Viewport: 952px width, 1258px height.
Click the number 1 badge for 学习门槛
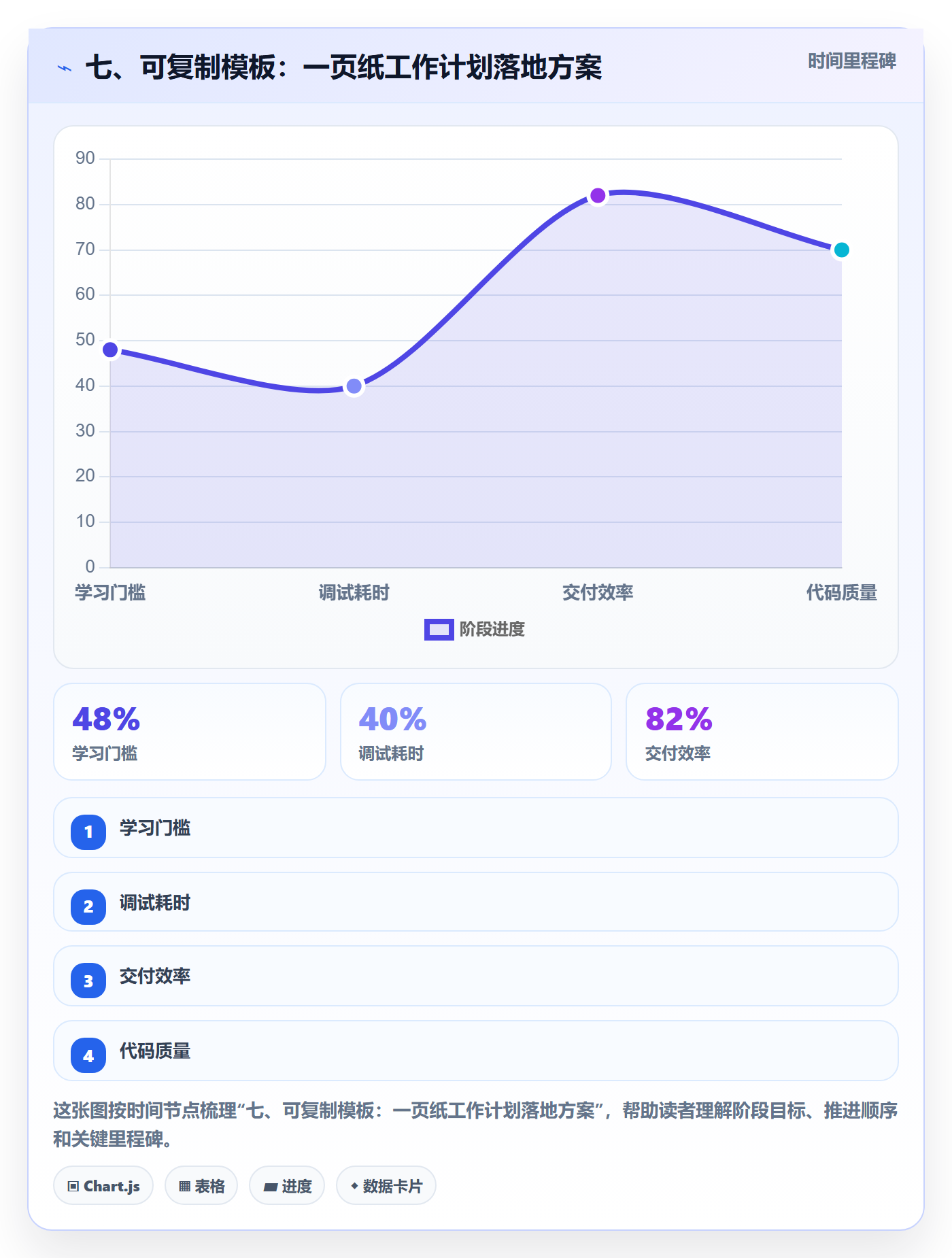(88, 832)
